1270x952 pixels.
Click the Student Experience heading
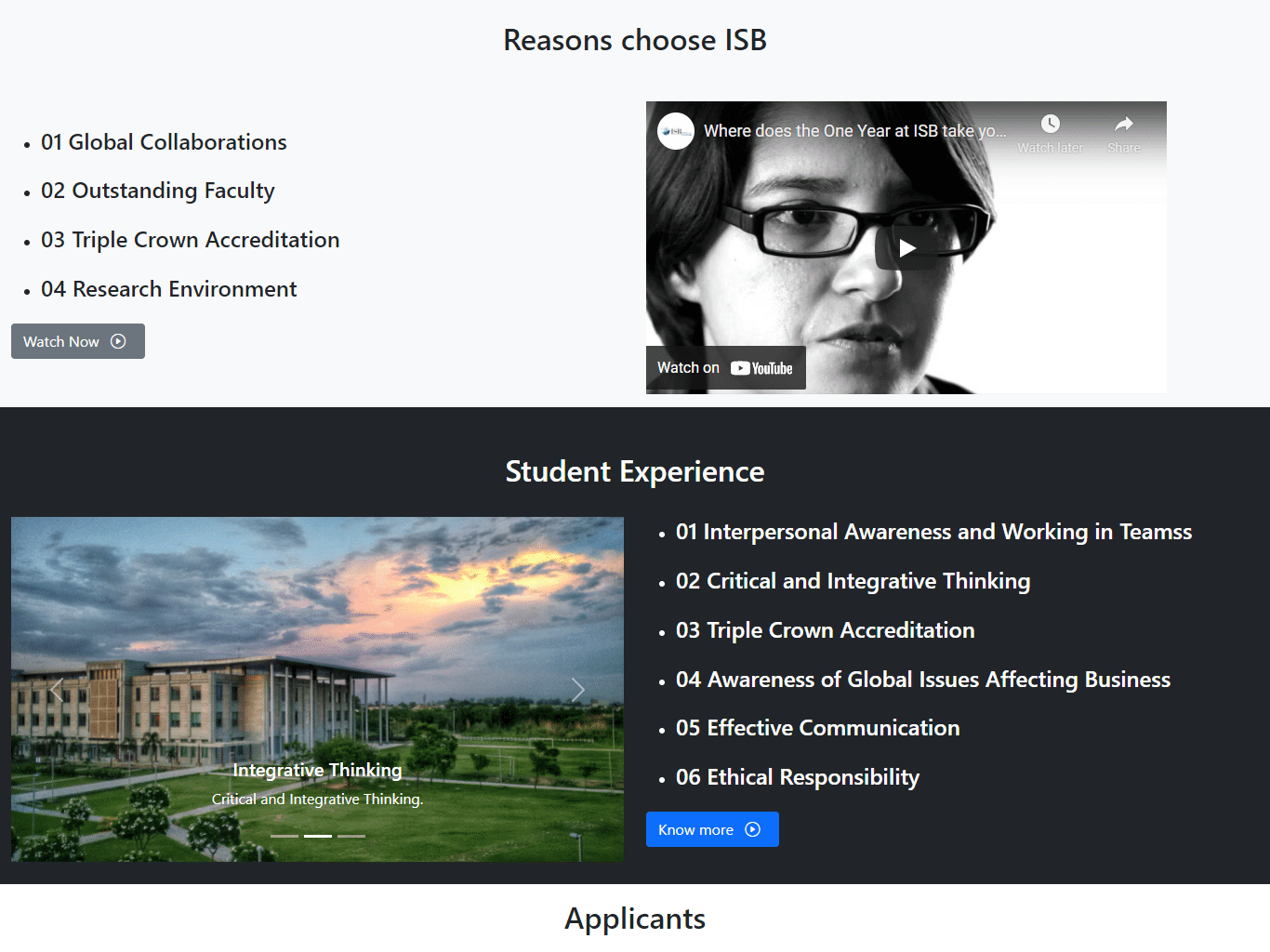635,471
